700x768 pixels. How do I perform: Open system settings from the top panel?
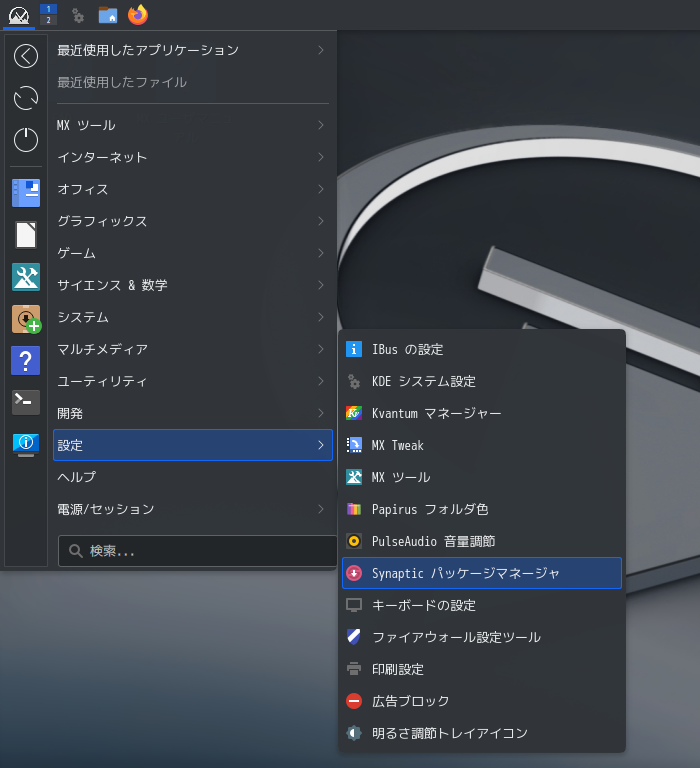click(77, 16)
